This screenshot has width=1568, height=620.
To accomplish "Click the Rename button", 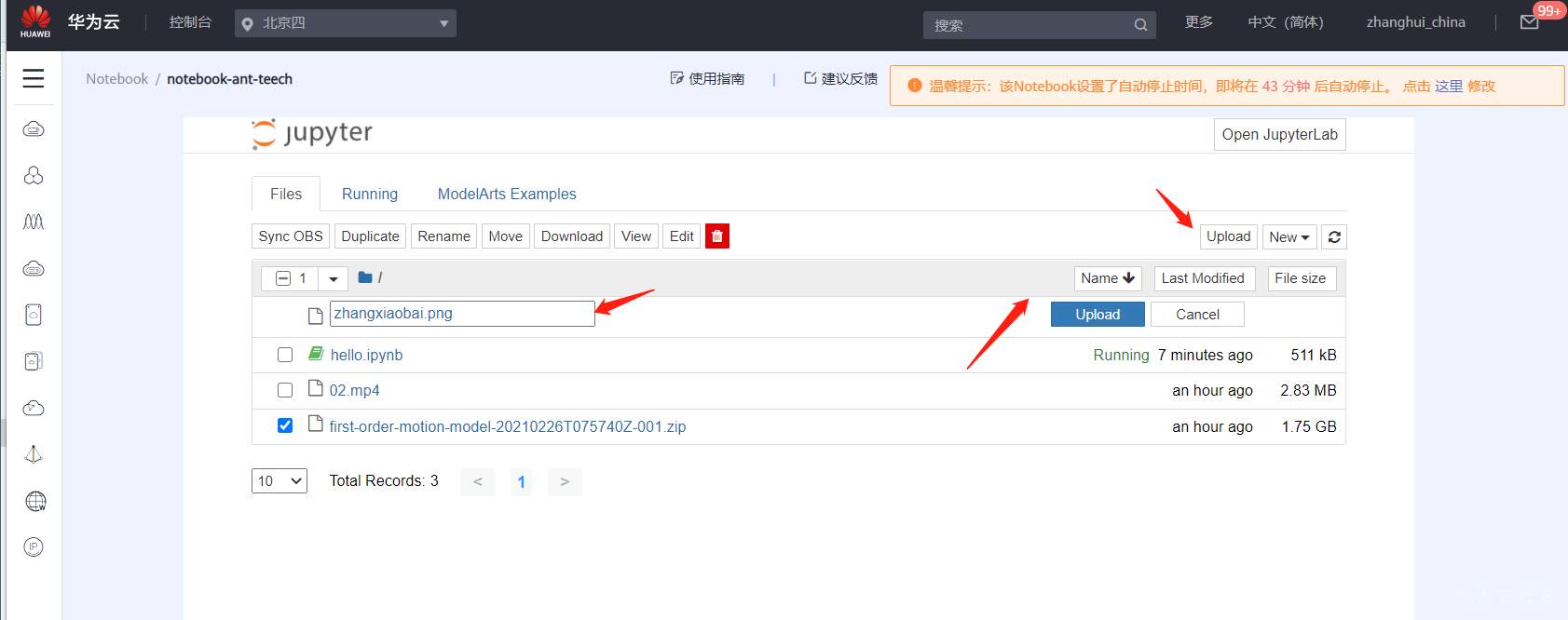I will coord(443,236).
